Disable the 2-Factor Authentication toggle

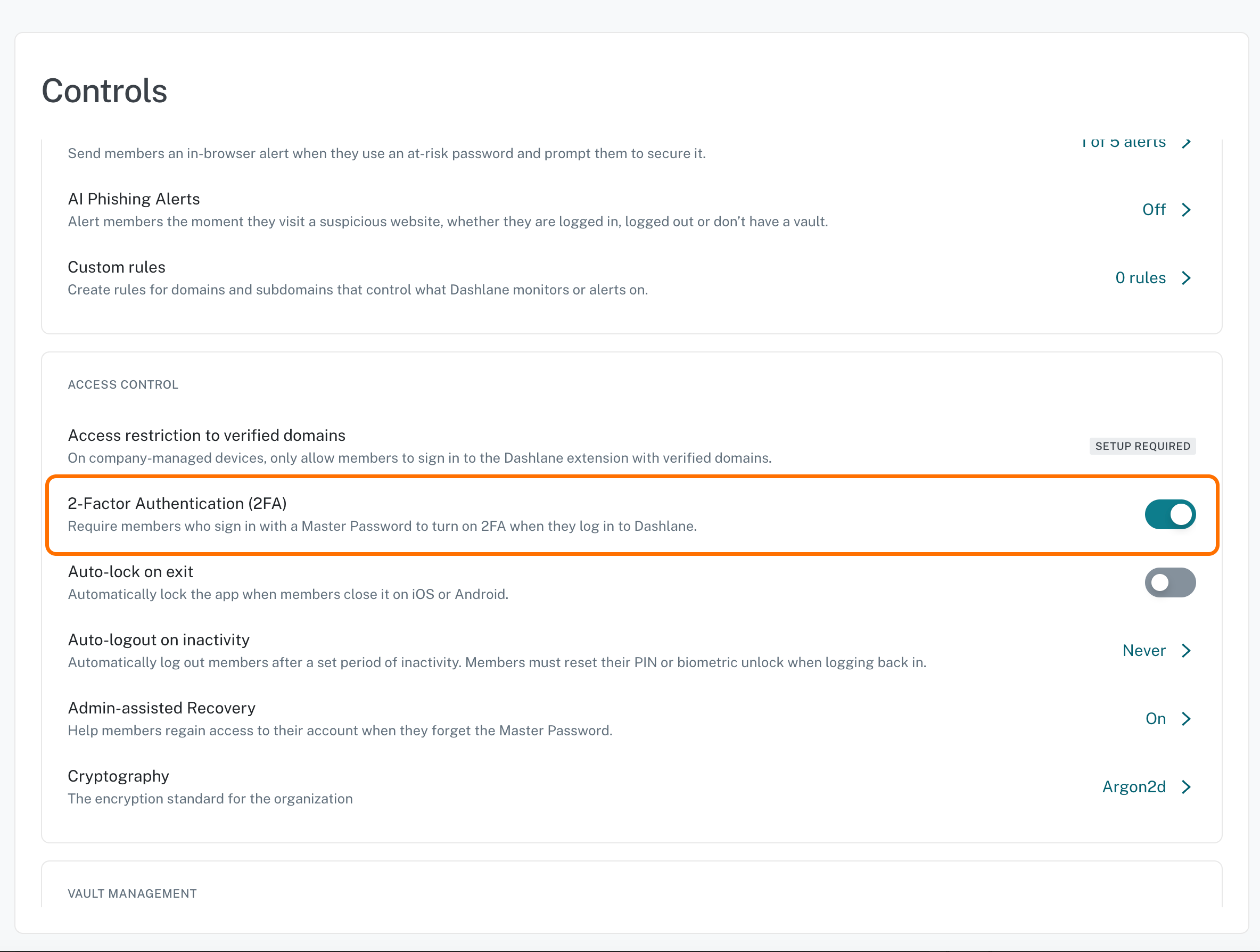pos(1170,514)
